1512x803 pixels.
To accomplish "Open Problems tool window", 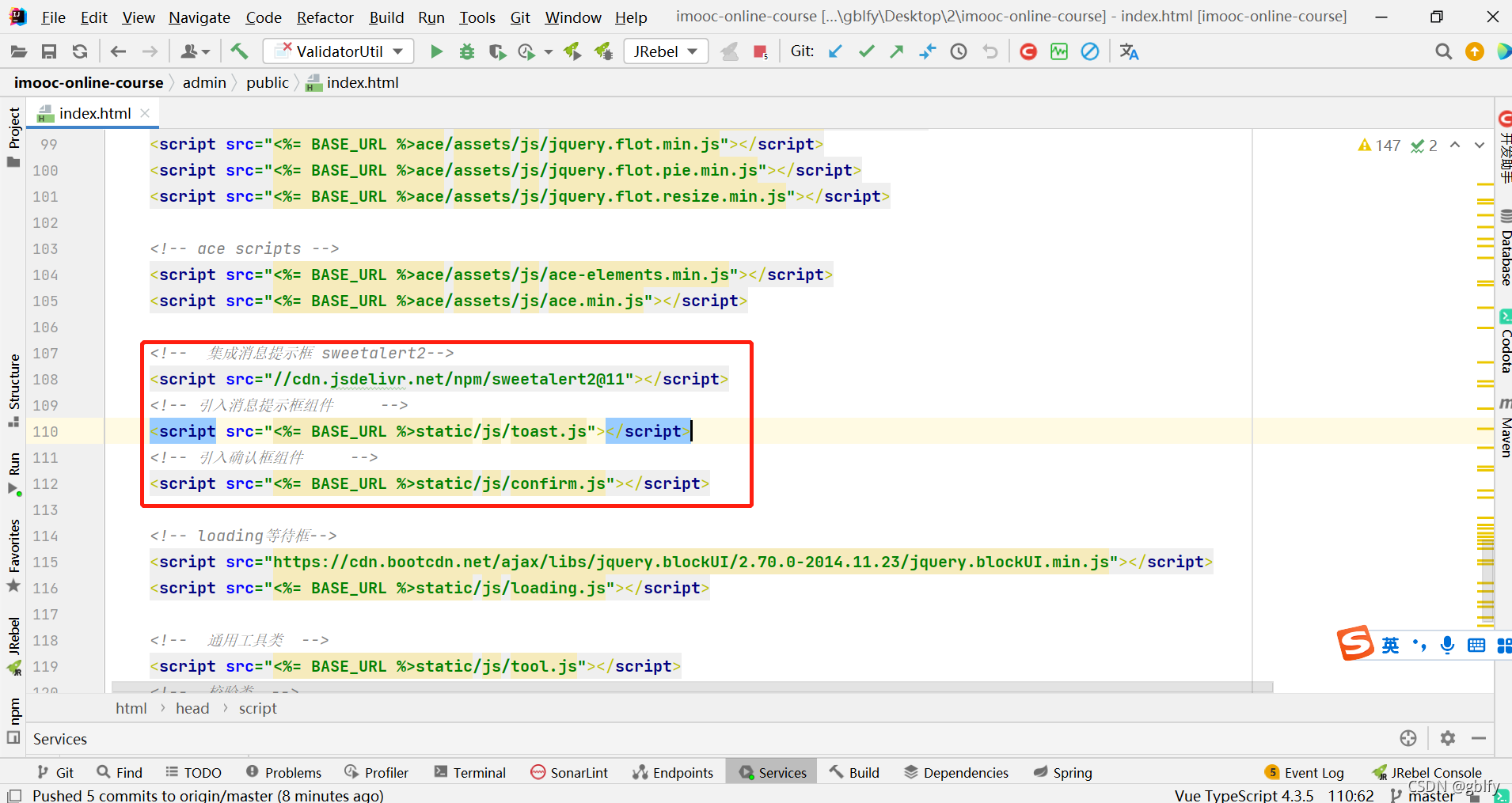I will (x=283, y=772).
